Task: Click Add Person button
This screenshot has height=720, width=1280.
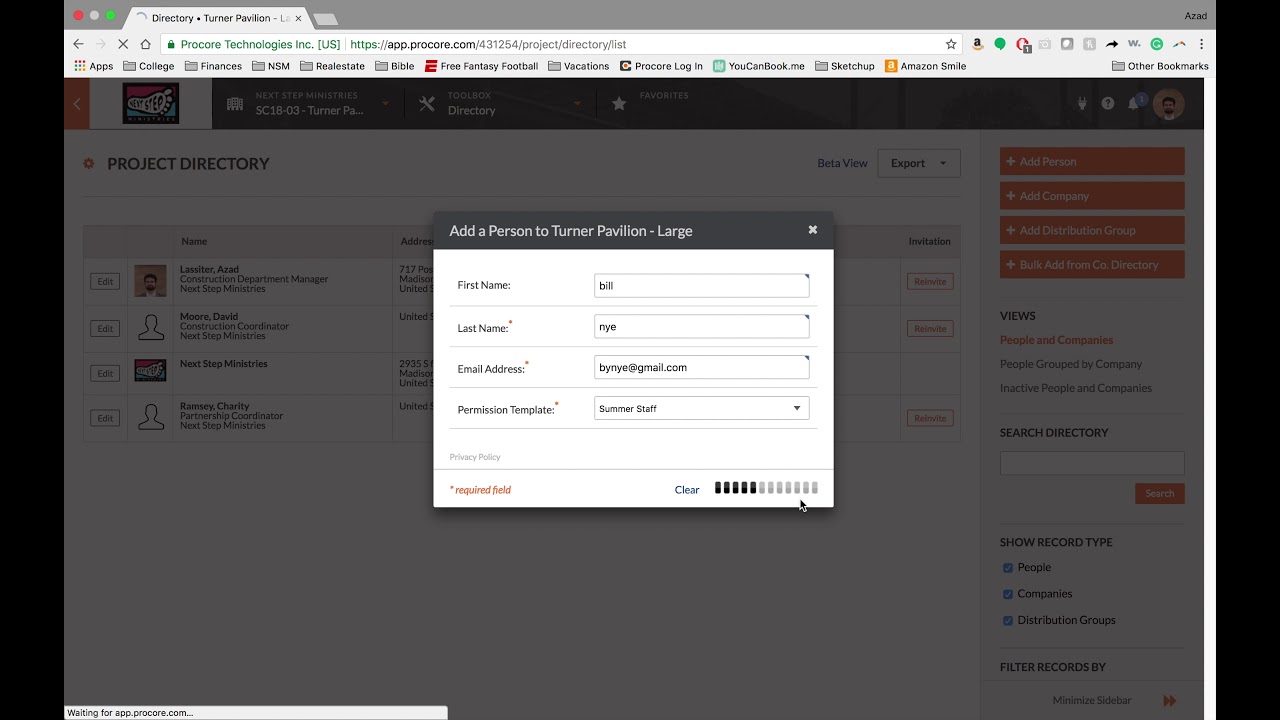Action: coord(1092,162)
